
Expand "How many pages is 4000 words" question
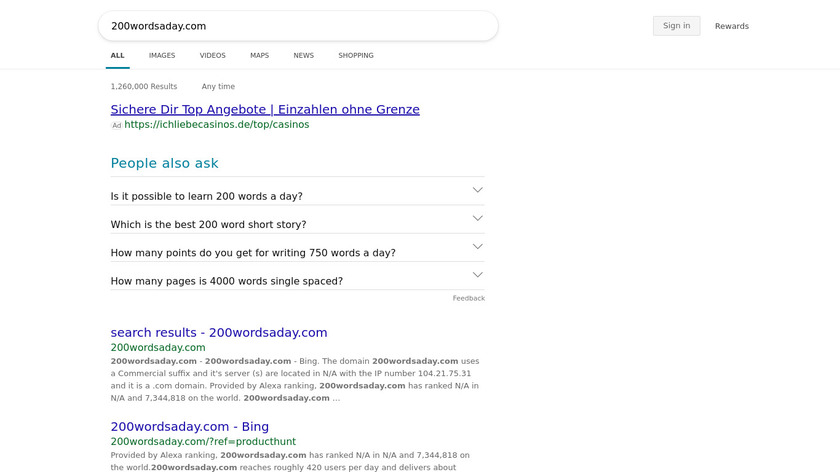coord(297,281)
